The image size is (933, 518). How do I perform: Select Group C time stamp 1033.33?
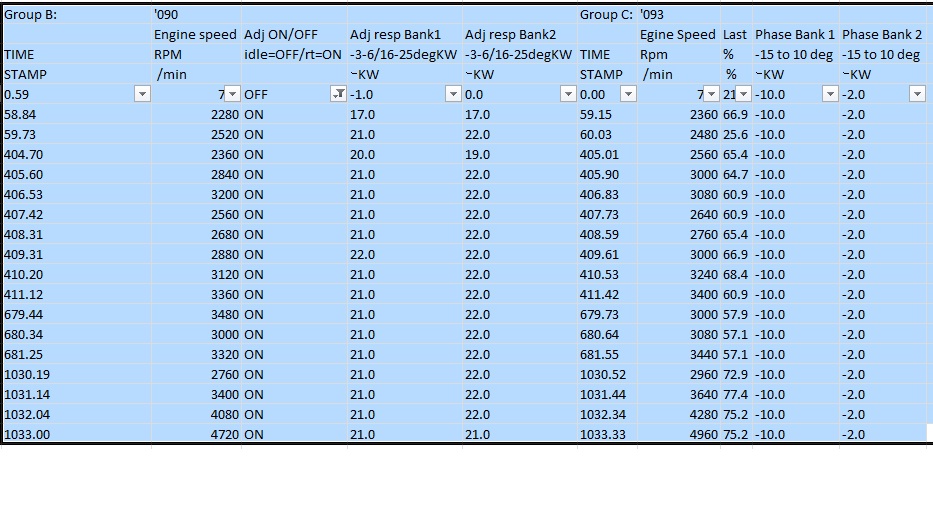tap(608, 434)
